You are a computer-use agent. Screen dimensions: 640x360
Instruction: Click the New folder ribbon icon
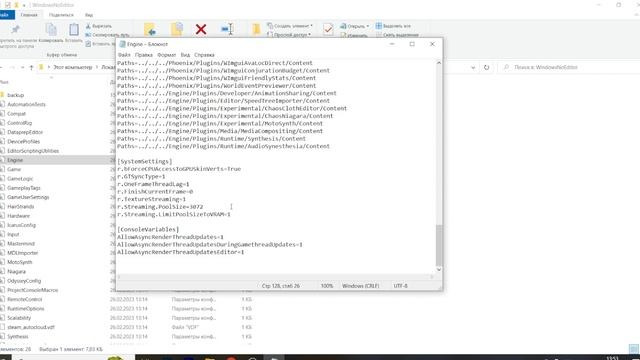(x=256, y=29)
